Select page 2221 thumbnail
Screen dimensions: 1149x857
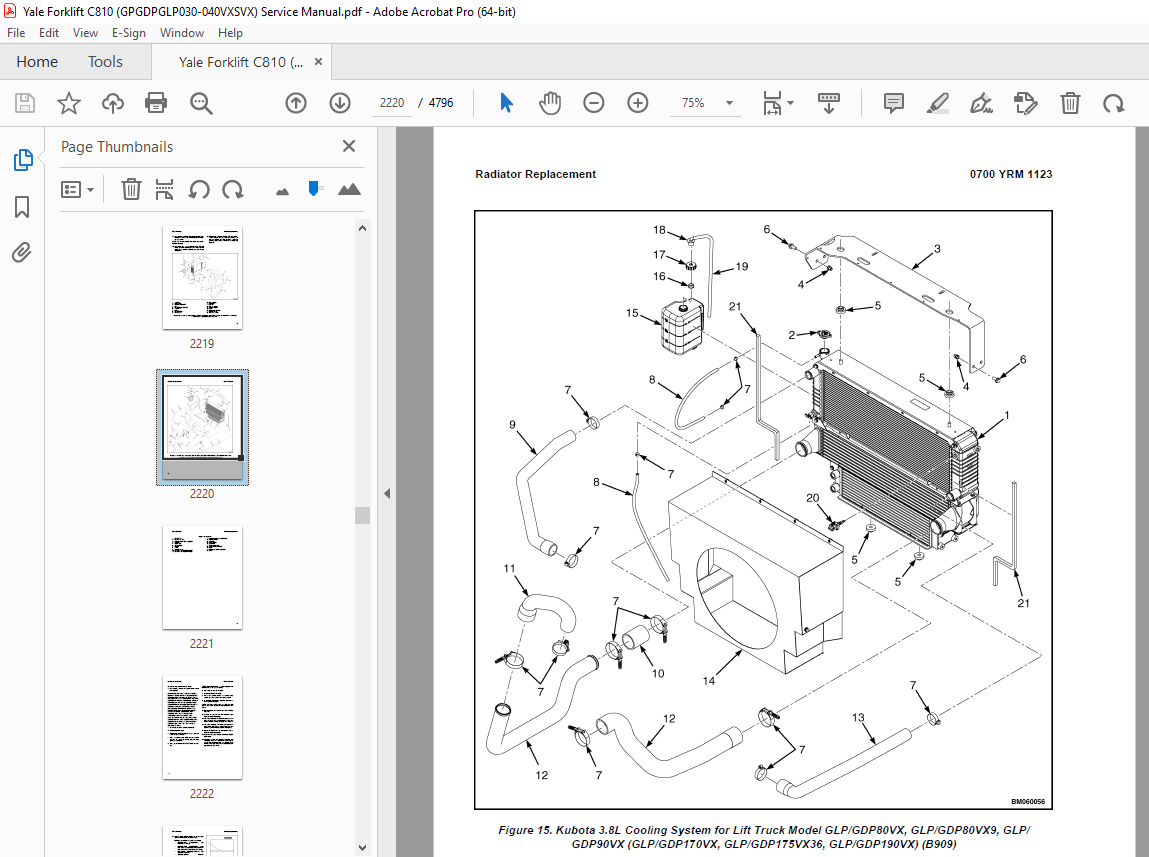pos(202,578)
